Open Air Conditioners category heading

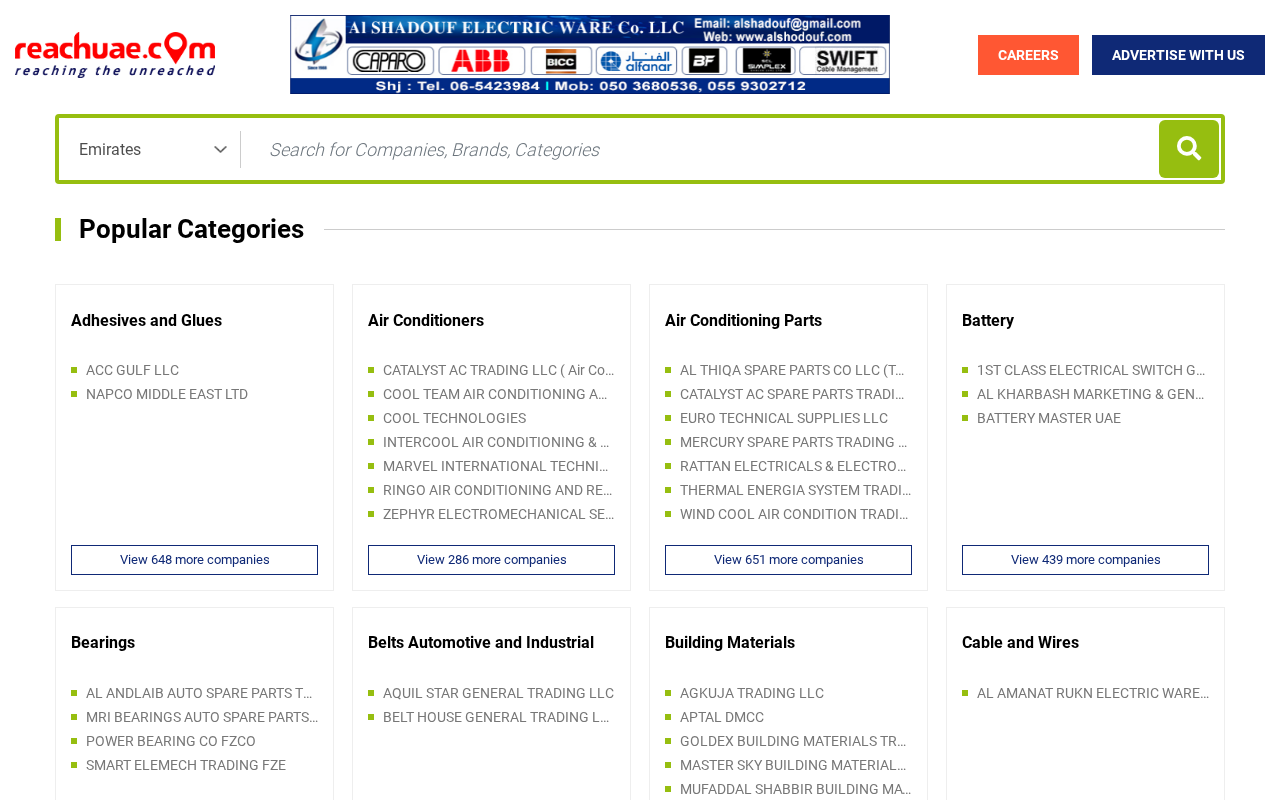tap(426, 321)
